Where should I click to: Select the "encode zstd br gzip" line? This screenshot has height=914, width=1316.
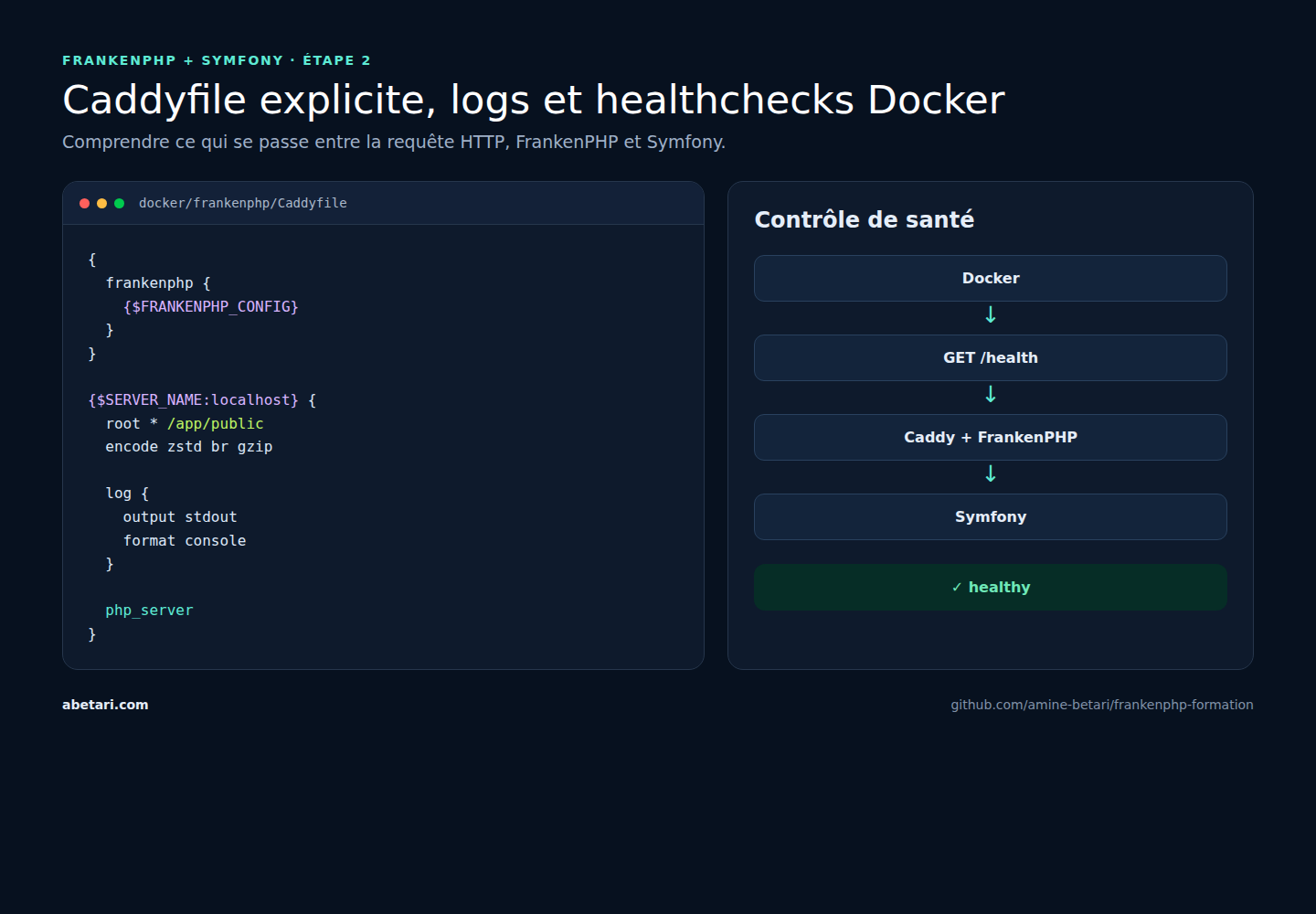[x=189, y=447]
